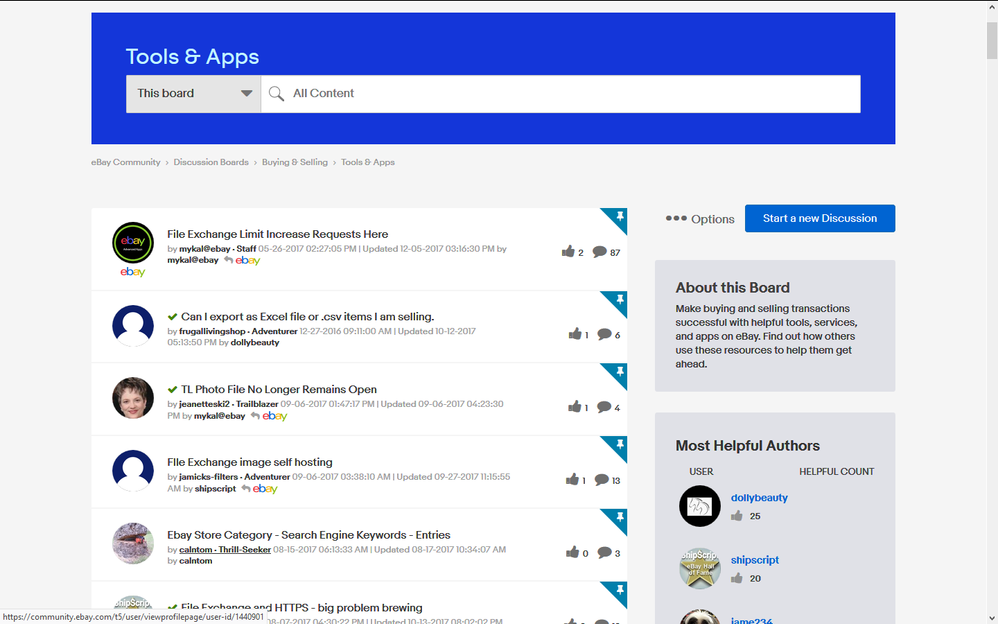
Task: Open dollybeauty's avatar in Most Helpful Authors
Action: tap(699, 506)
